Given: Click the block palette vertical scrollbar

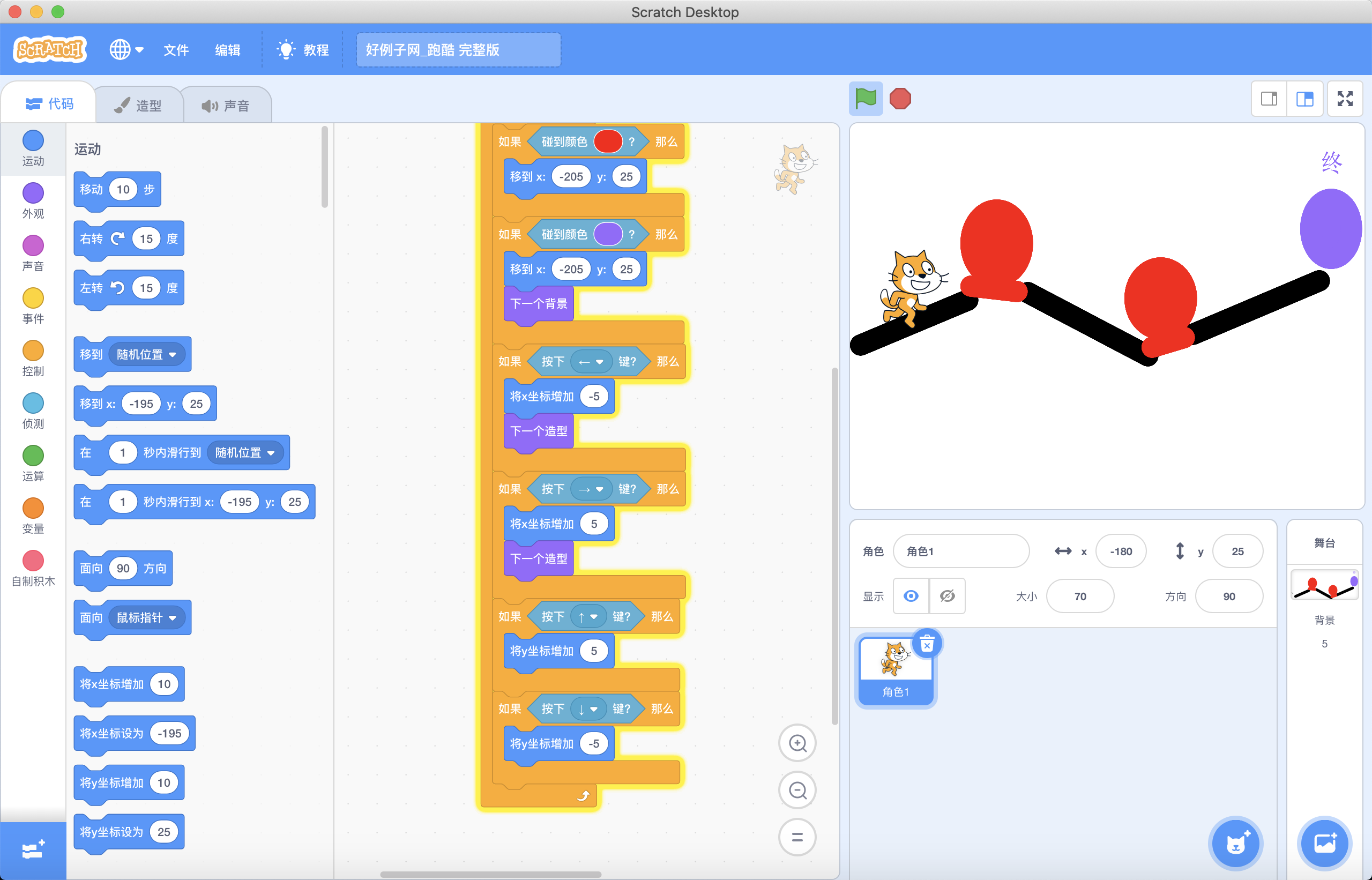Looking at the screenshot, I should pos(325,167).
